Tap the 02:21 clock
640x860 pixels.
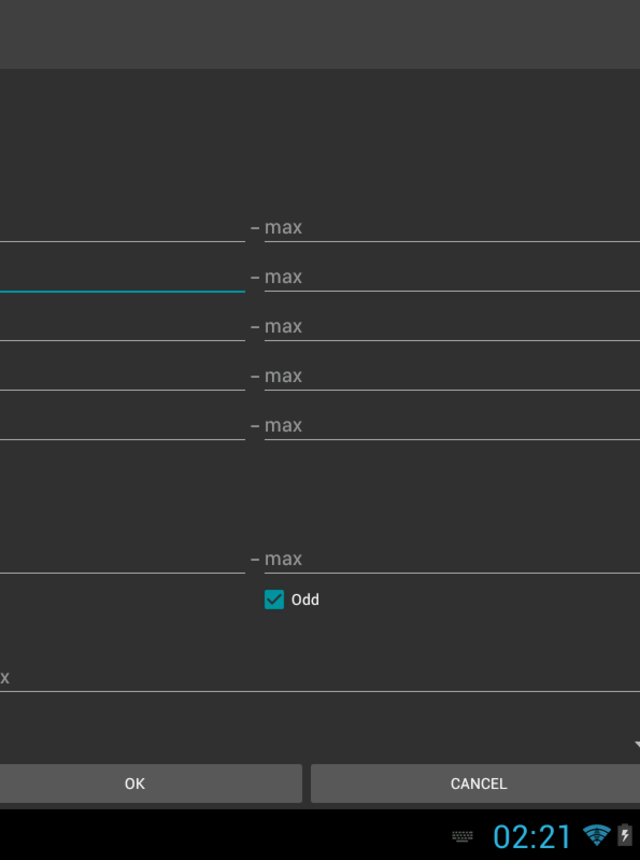tap(531, 837)
